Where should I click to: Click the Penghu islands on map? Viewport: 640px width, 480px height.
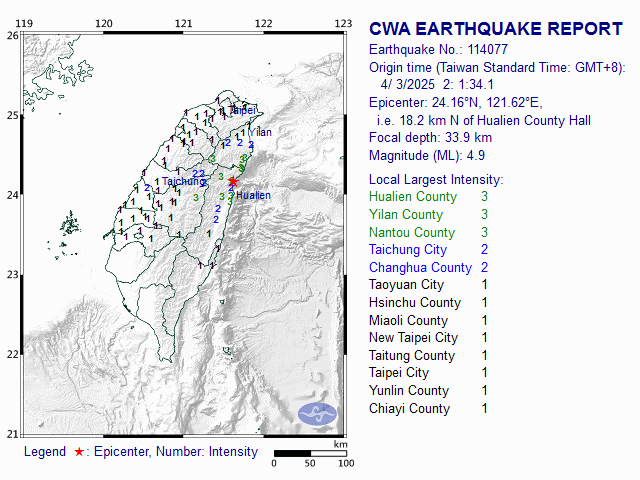(x=70, y=224)
